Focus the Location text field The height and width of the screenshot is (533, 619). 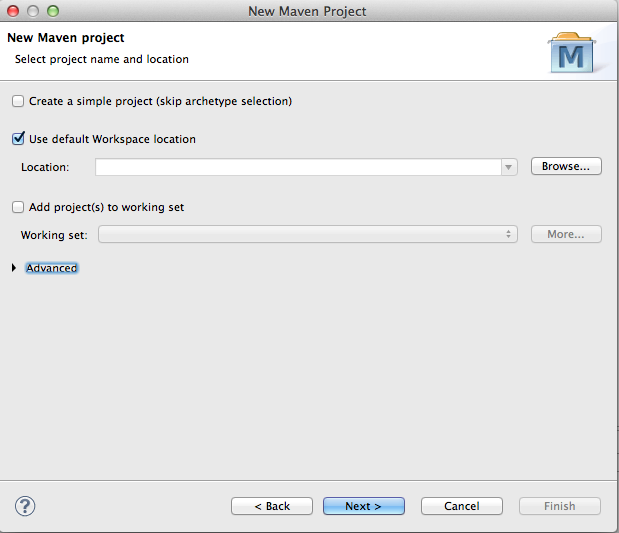tap(298, 167)
